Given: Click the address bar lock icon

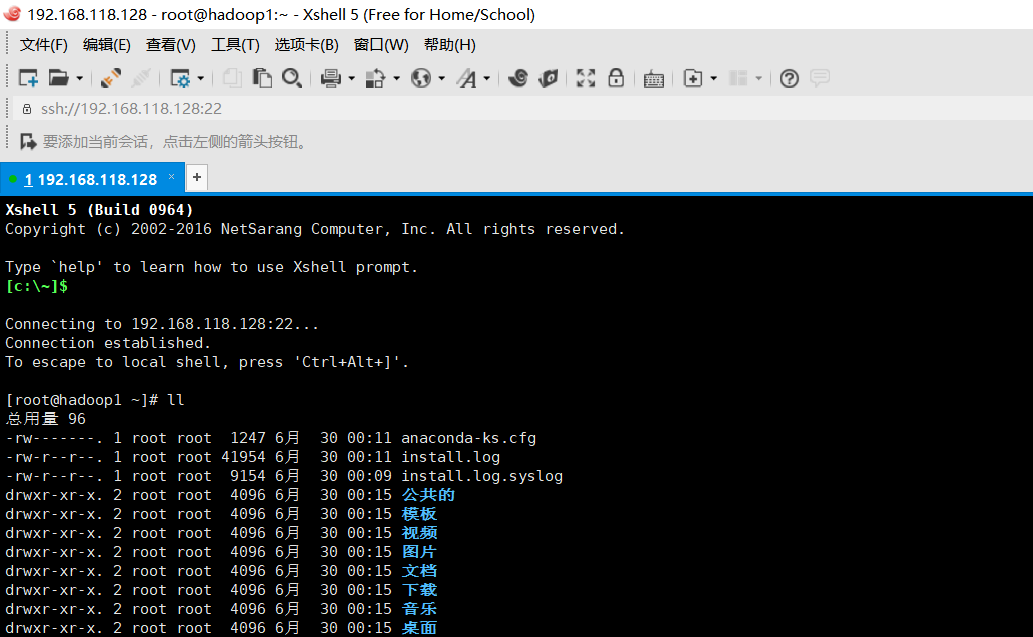Looking at the screenshot, I should point(27,109).
